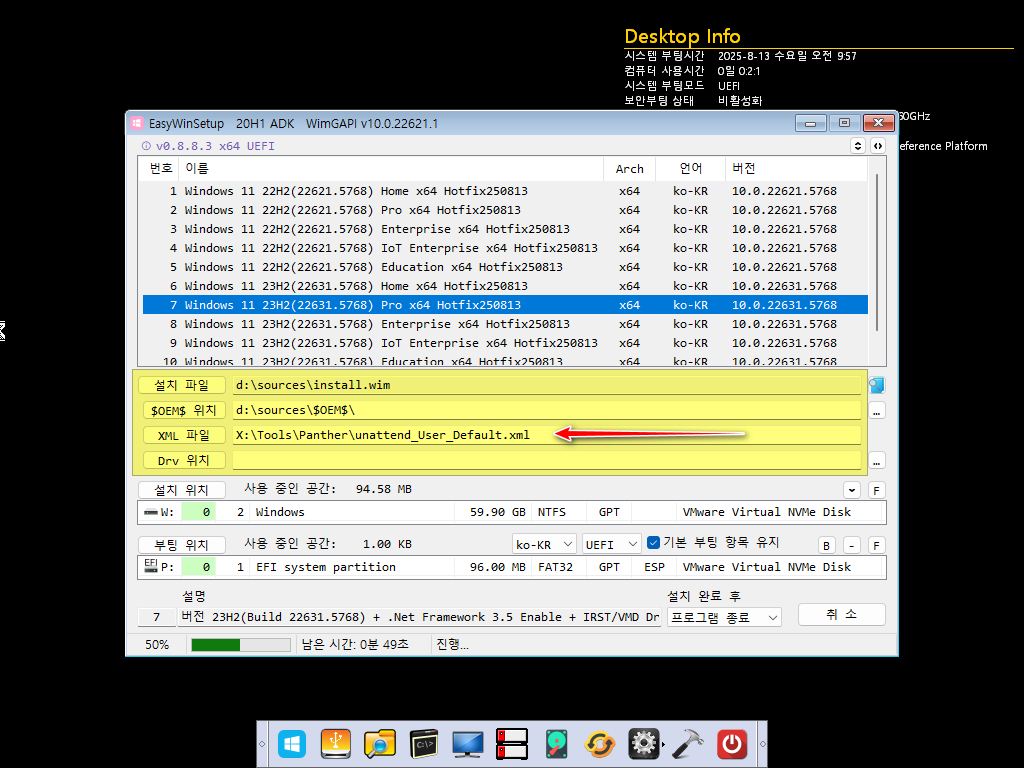Select Windows 11 22H2 Education x64 row
Screen dimensions: 1024x768
click(505, 267)
